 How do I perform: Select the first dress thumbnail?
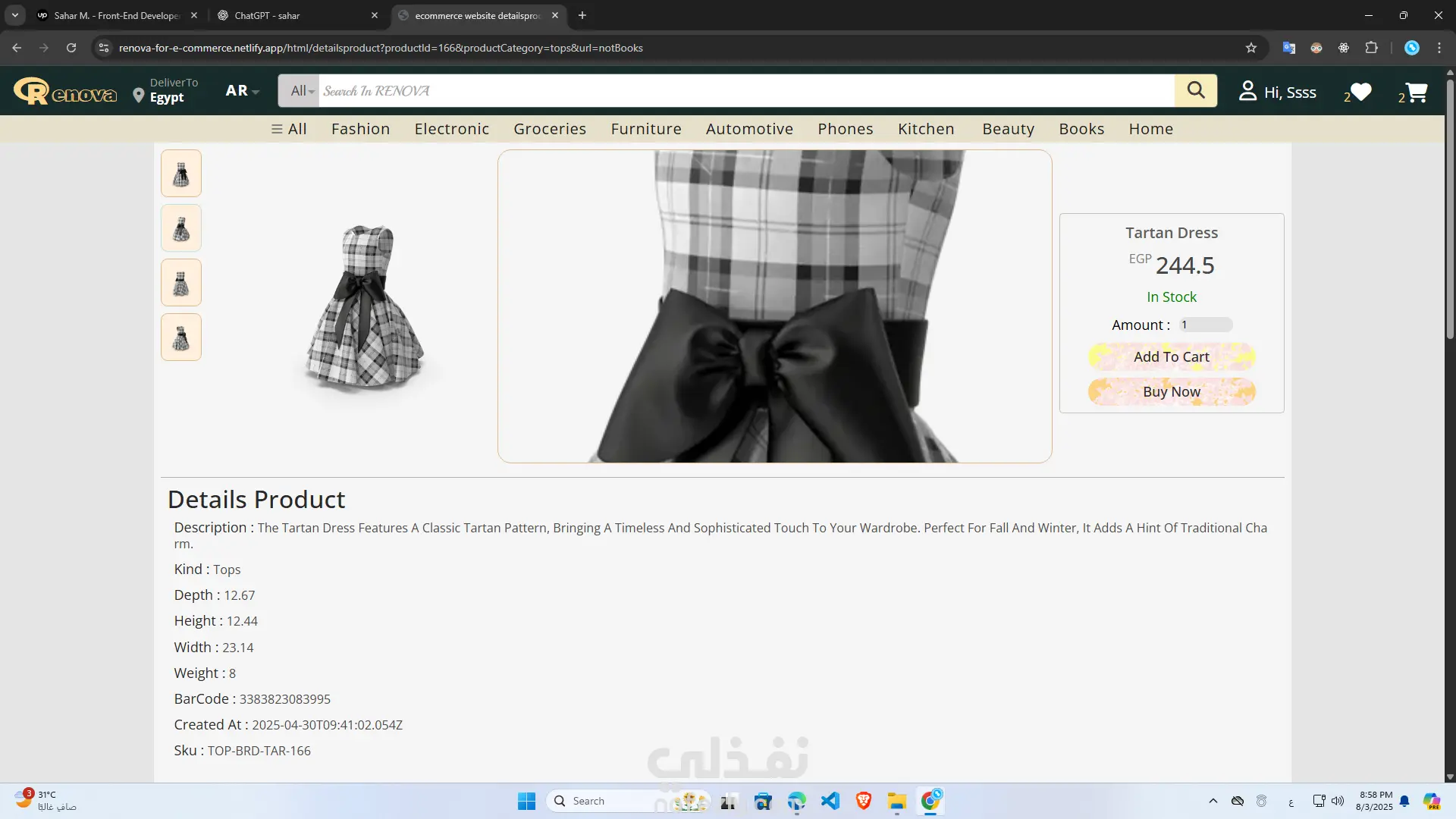click(180, 174)
